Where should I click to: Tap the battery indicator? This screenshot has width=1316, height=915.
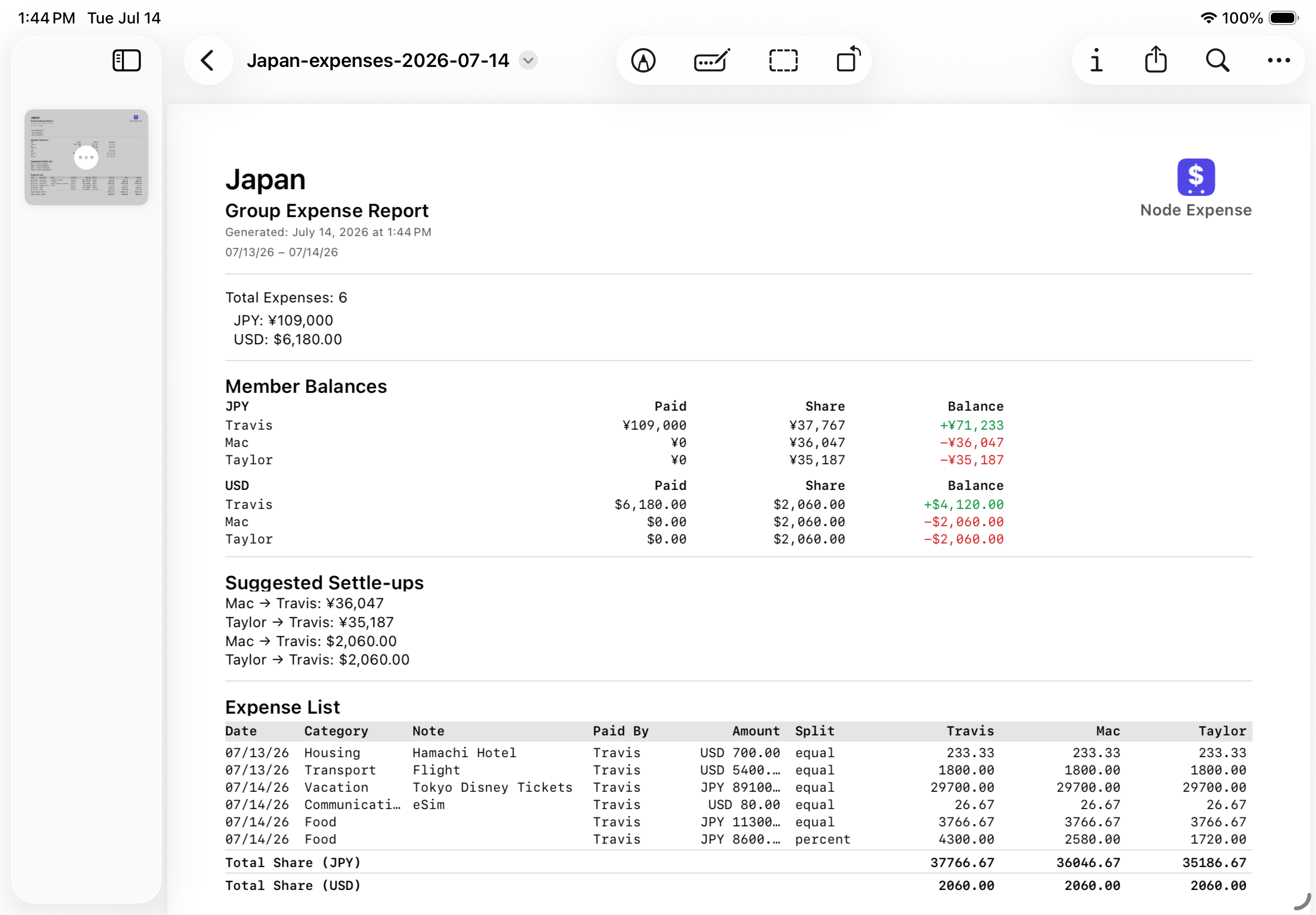point(1283,18)
